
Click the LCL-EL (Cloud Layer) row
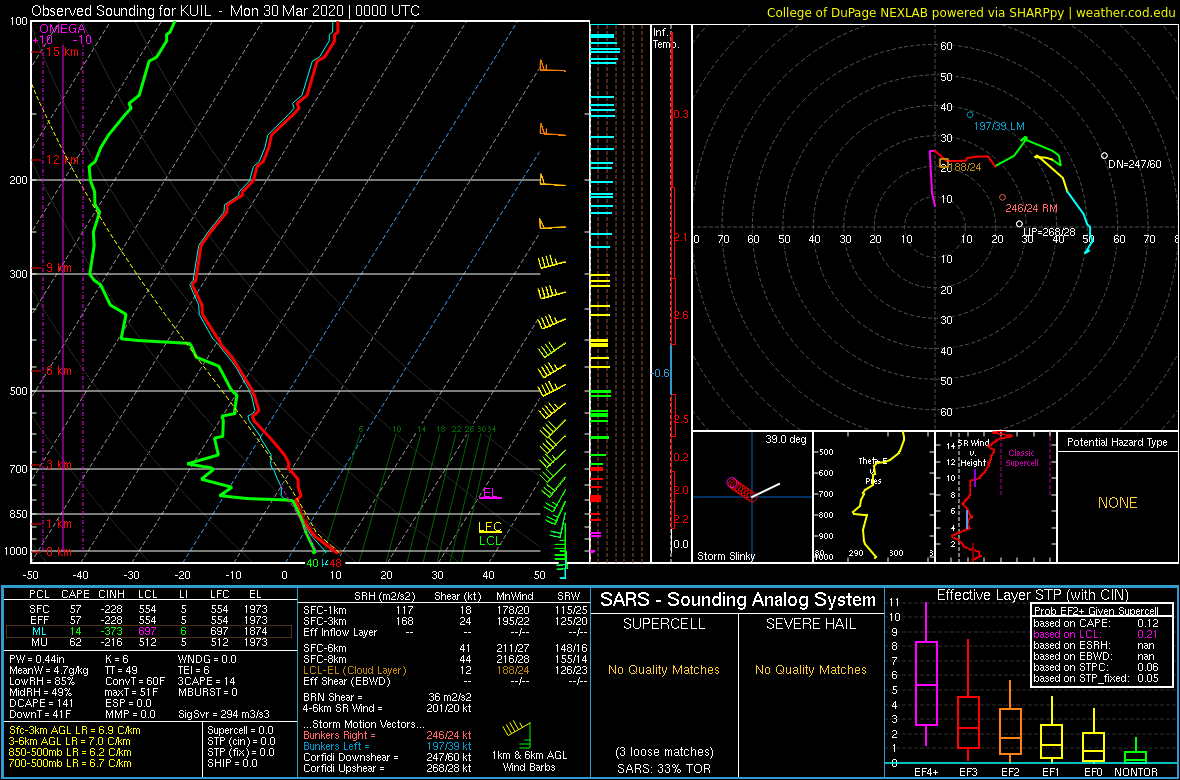[x=446, y=670]
